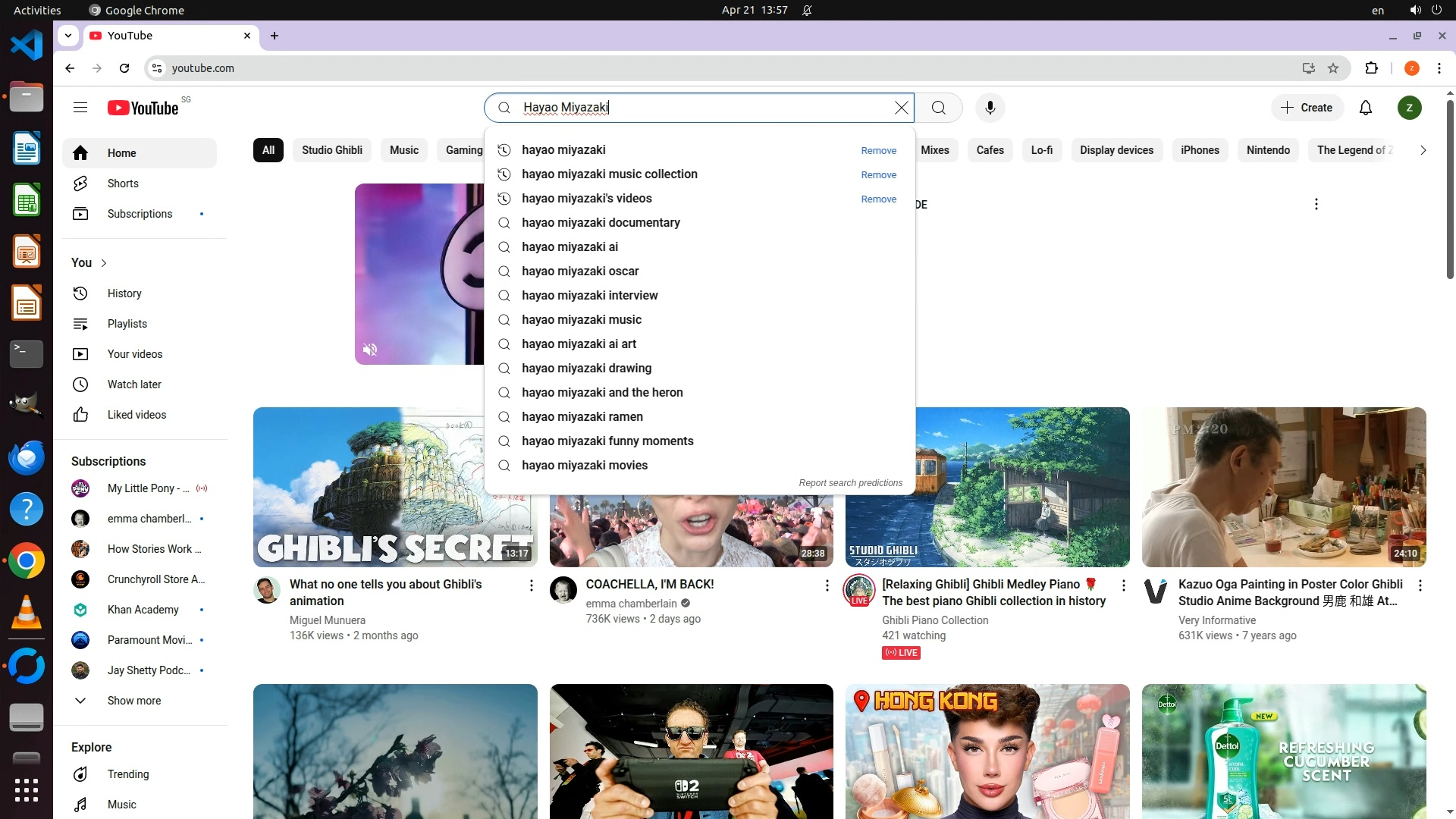Expand the You section chevron
The image size is (1456, 819).
tap(104, 263)
